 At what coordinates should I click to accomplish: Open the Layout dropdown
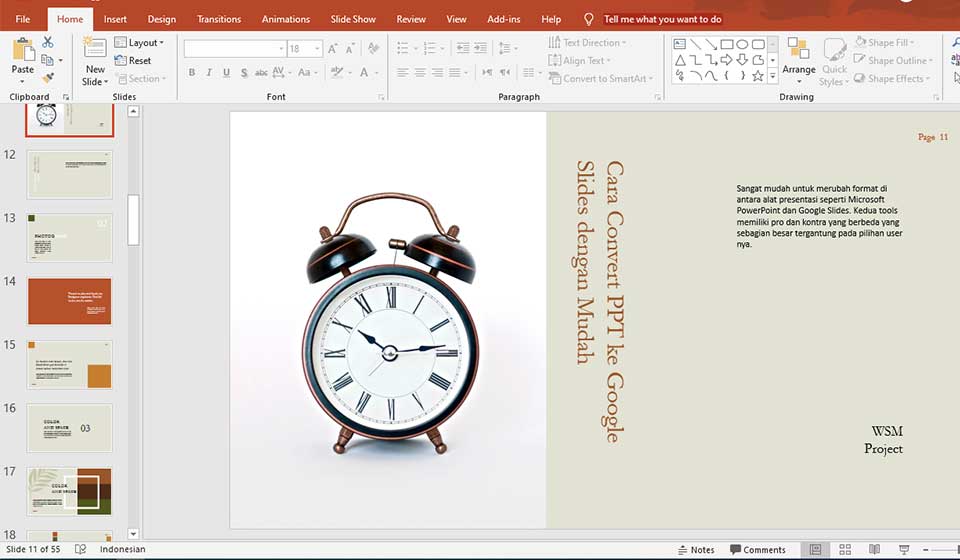click(x=140, y=42)
